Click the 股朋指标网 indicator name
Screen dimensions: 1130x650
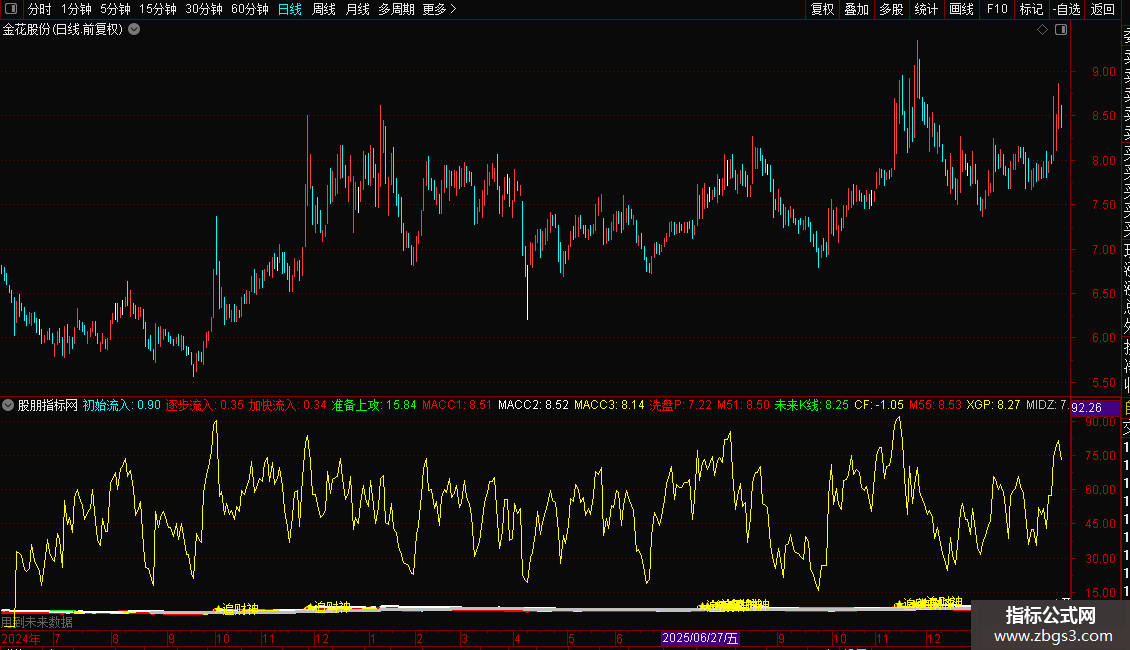click(x=48, y=405)
